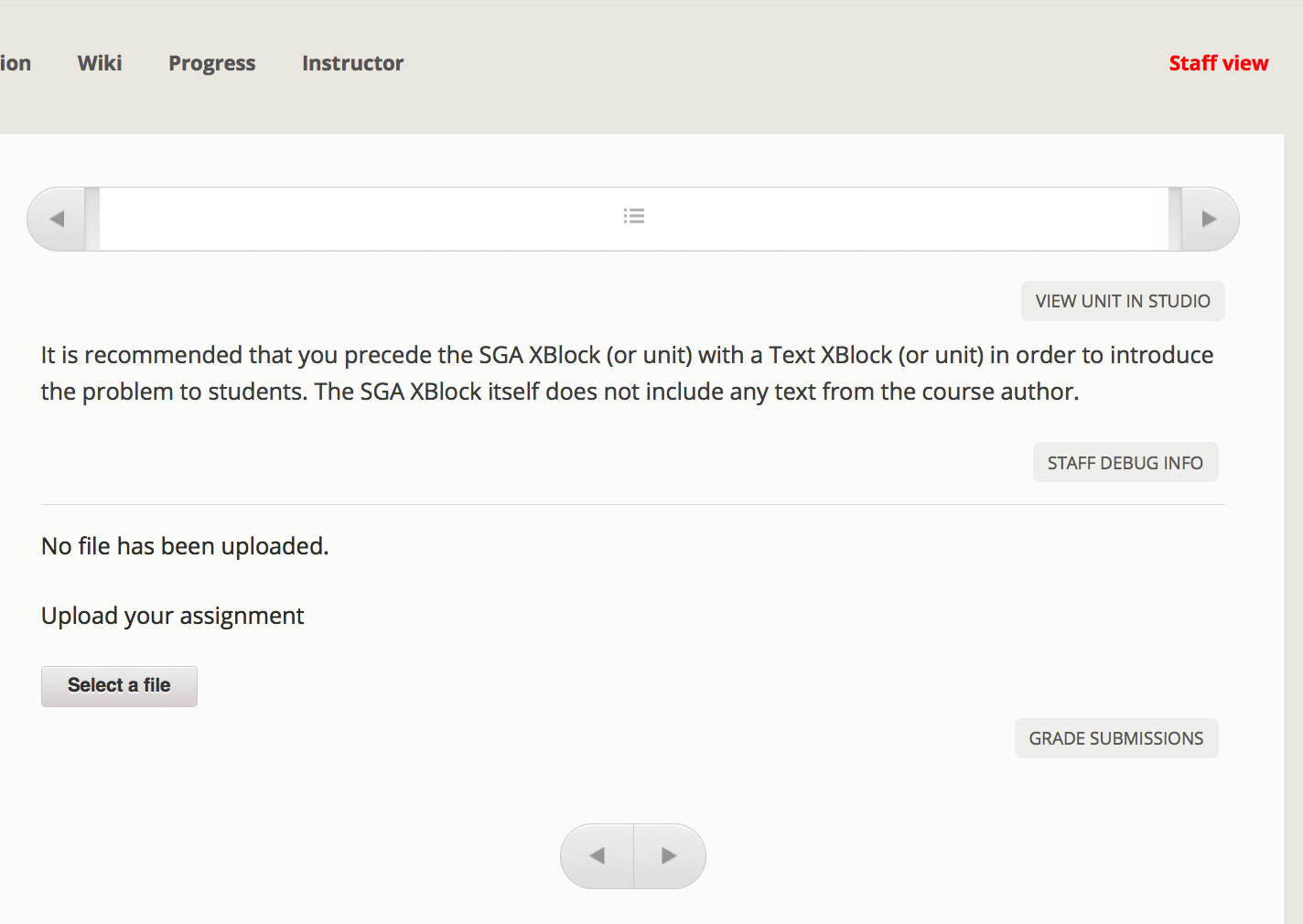Click the horizontal divider below Staff Debug Info
This screenshot has height=924, width=1303.
pyautogui.click(x=632, y=504)
